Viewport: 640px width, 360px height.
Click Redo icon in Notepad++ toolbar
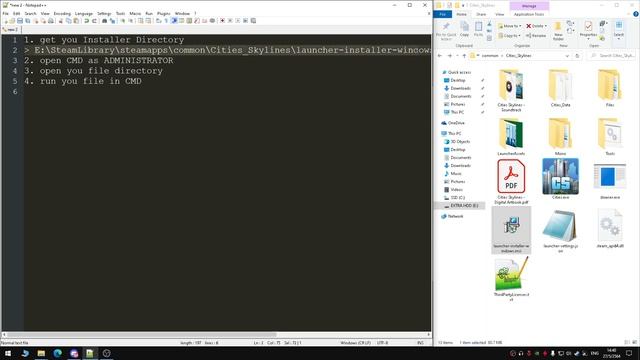point(94,20)
